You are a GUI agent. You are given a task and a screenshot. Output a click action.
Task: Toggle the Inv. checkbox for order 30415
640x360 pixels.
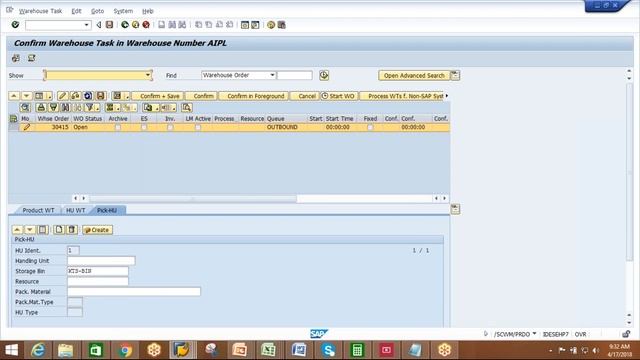(x=170, y=127)
